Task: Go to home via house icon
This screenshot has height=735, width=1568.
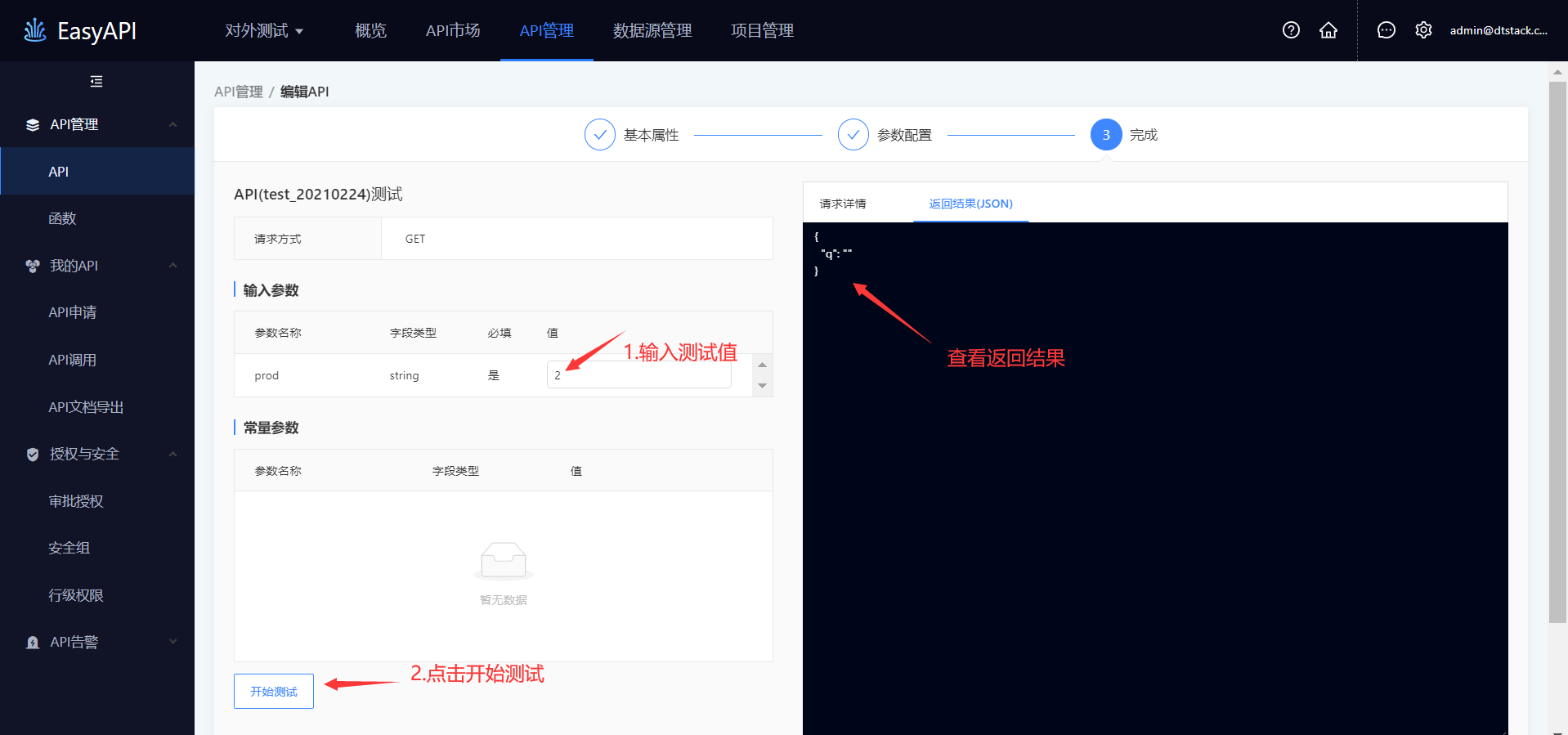Action: coord(1328,30)
